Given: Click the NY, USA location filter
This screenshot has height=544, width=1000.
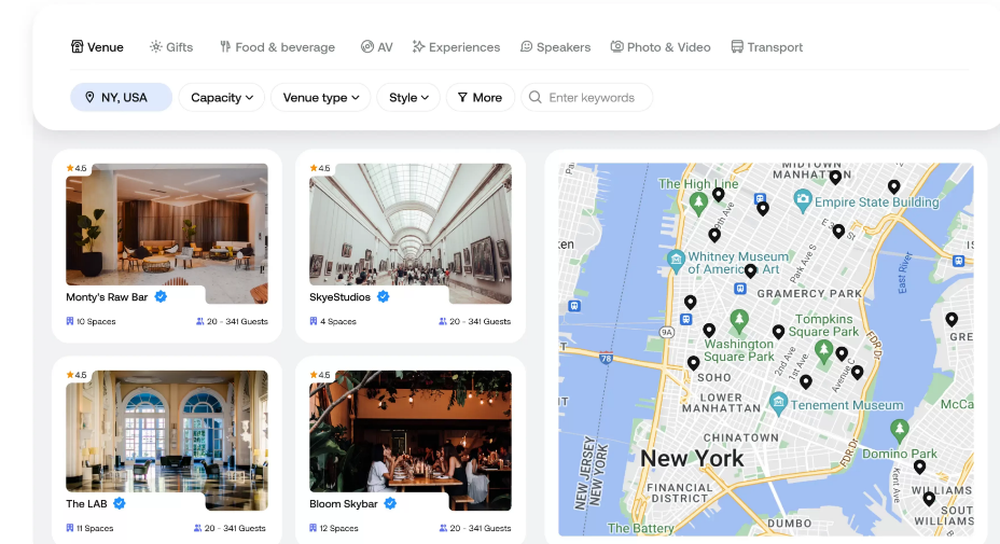Looking at the screenshot, I should click(121, 98).
